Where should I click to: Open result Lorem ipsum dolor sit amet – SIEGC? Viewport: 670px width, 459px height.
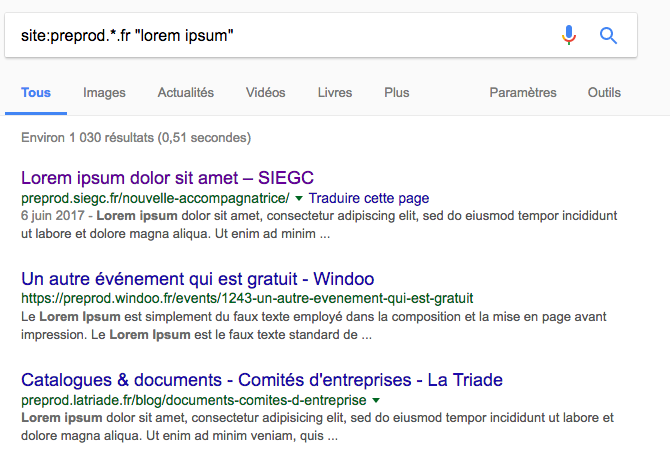point(168,178)
